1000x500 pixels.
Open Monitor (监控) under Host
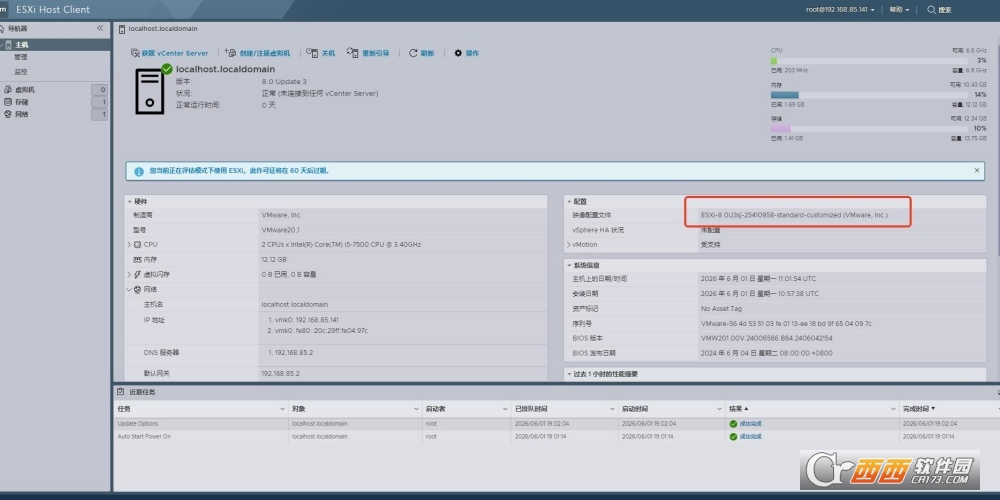21,71
